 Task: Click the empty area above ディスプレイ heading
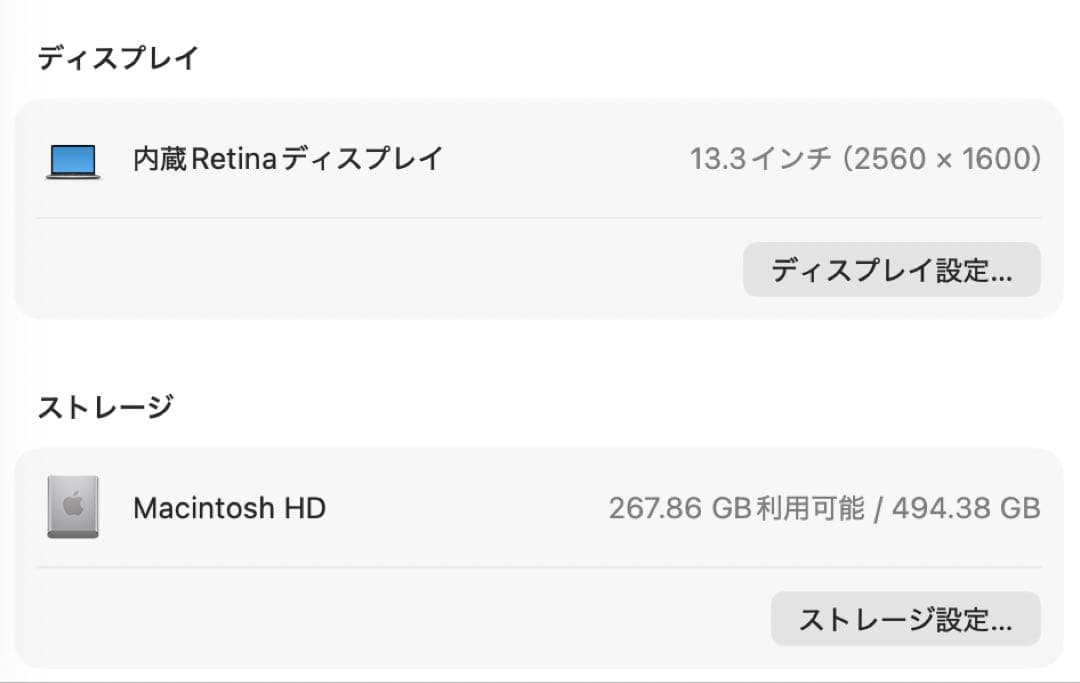tap(540, 15)
